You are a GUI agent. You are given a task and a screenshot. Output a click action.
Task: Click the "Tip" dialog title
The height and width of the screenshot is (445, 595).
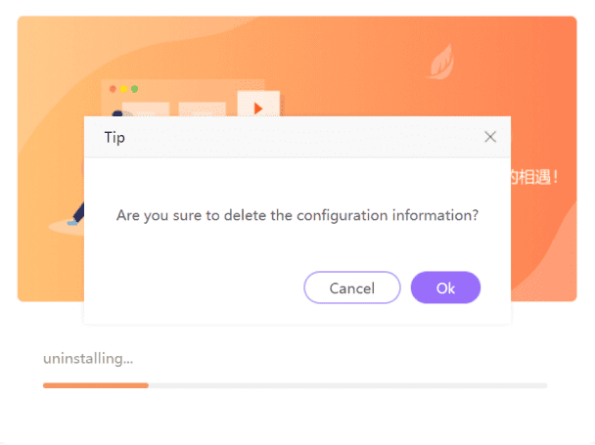pos(114,138)
